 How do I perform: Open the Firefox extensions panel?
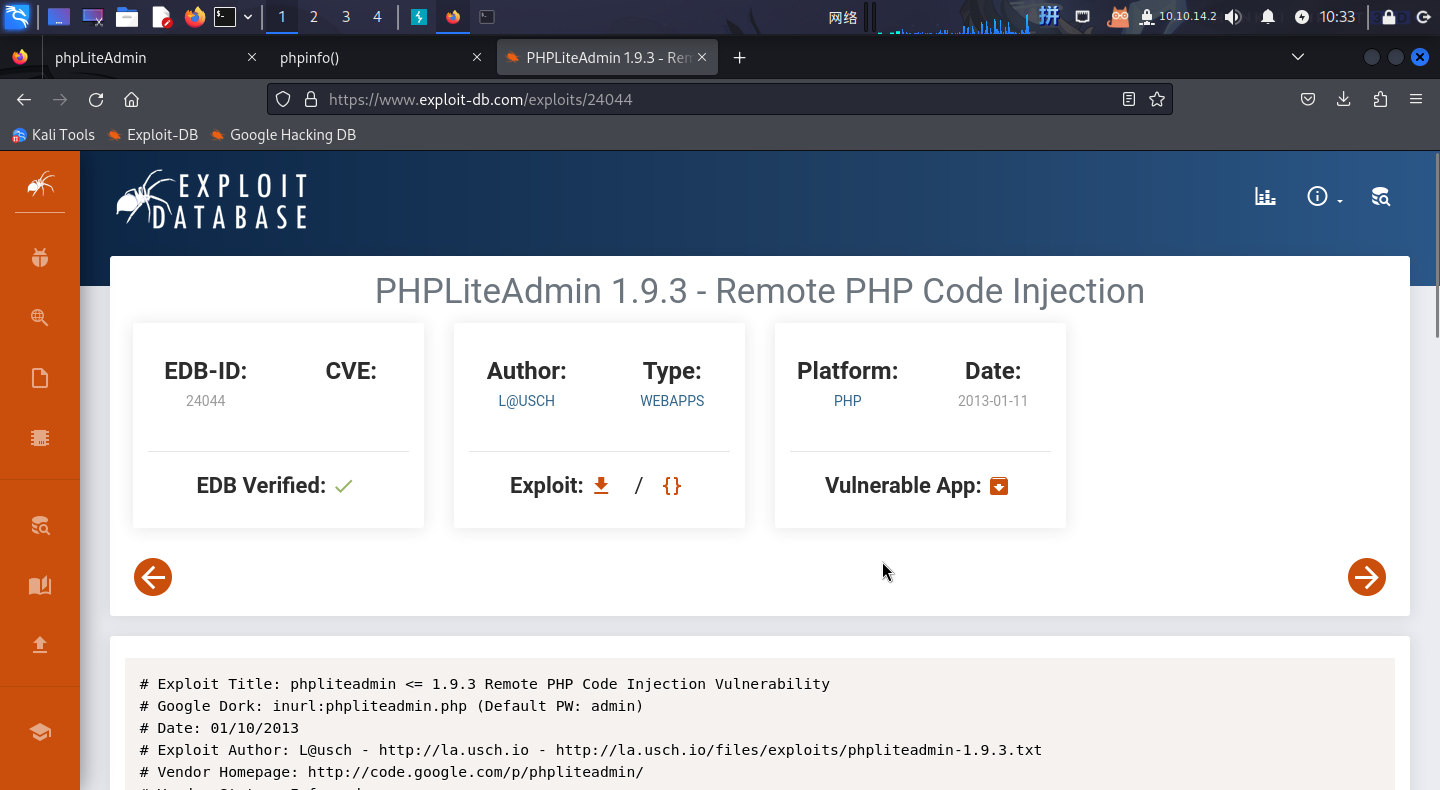tap(1380, 99)
